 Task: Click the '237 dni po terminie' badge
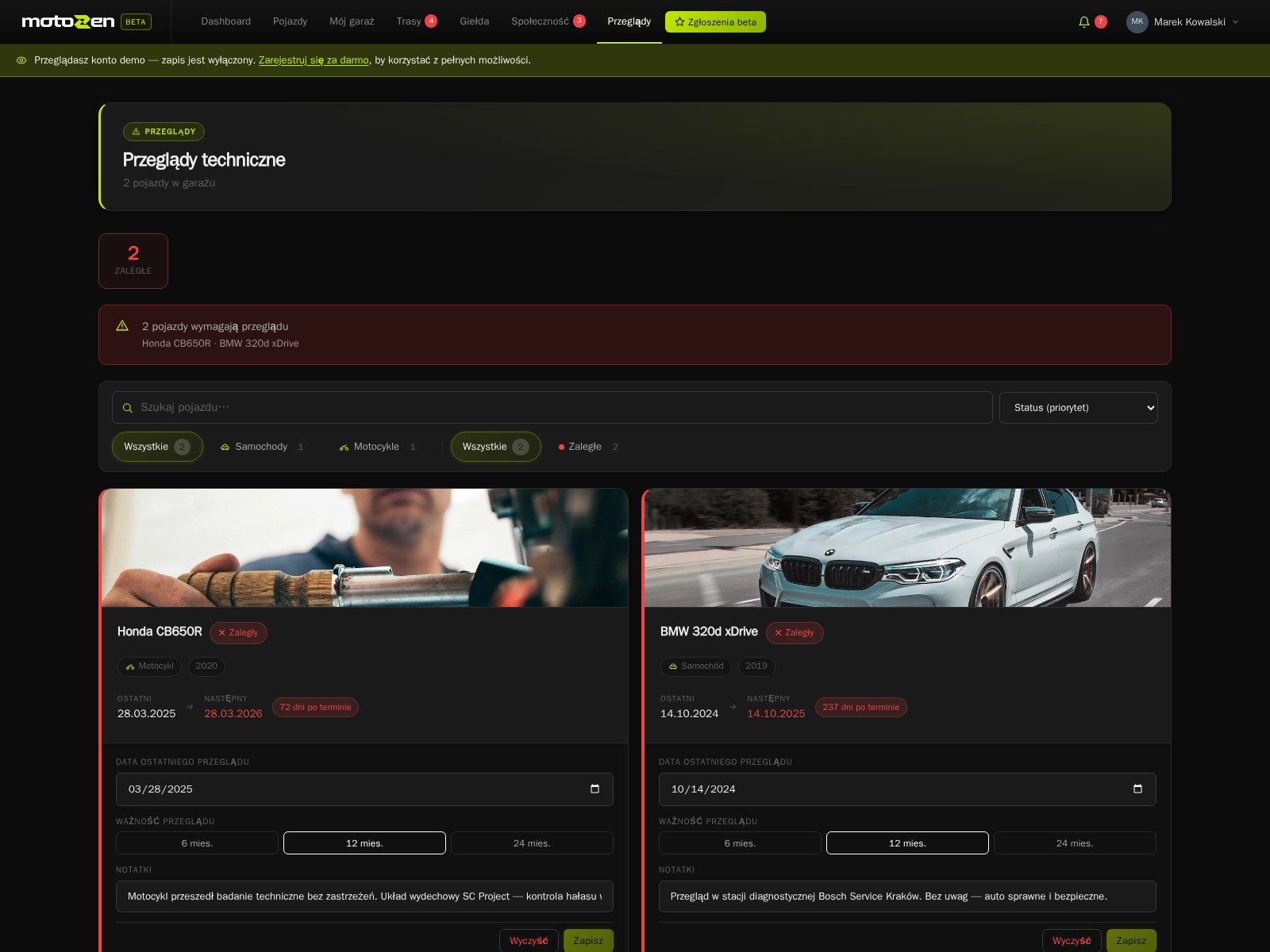click(861, 707)
